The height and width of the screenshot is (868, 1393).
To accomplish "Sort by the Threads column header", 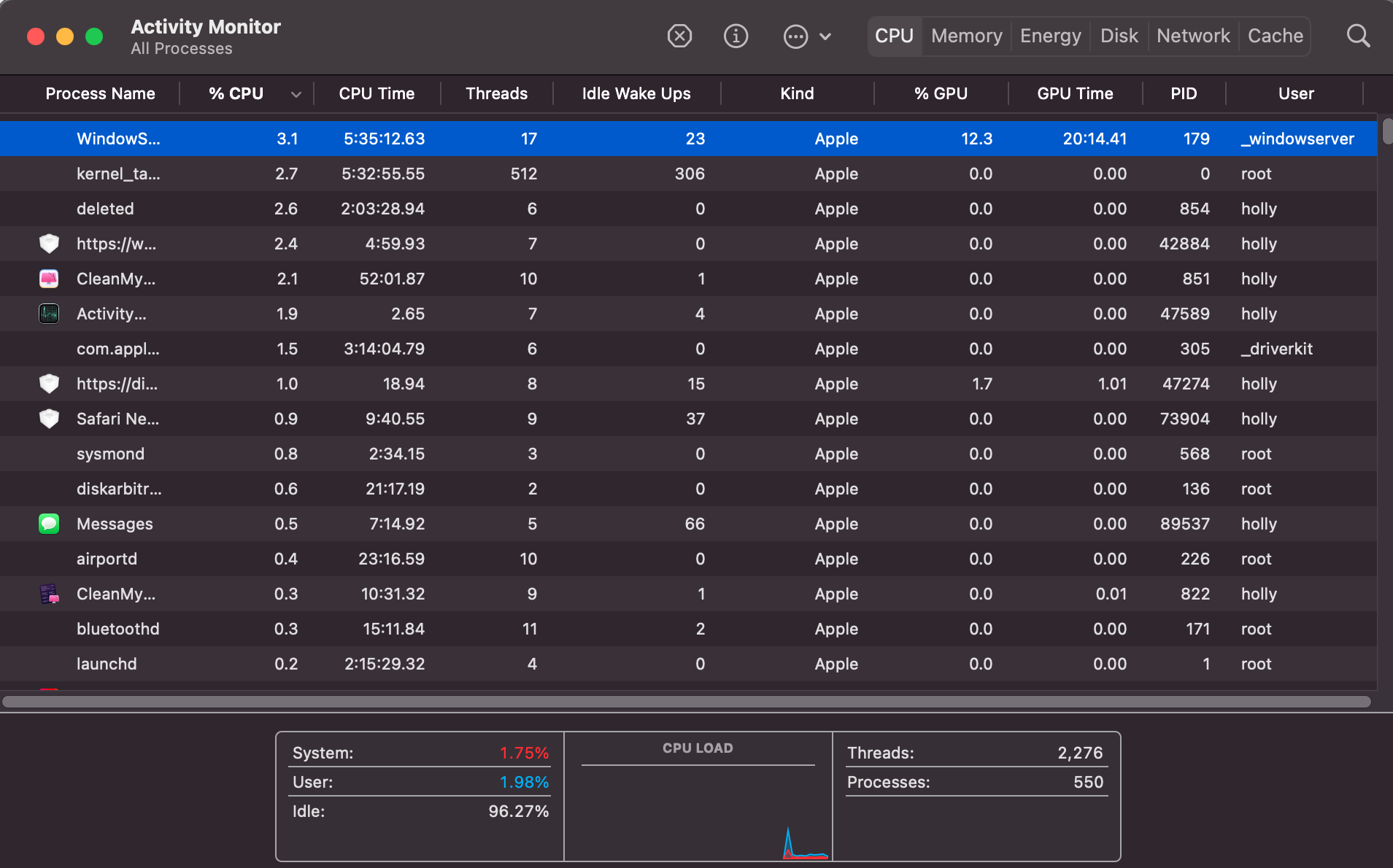I will [496, 93].
